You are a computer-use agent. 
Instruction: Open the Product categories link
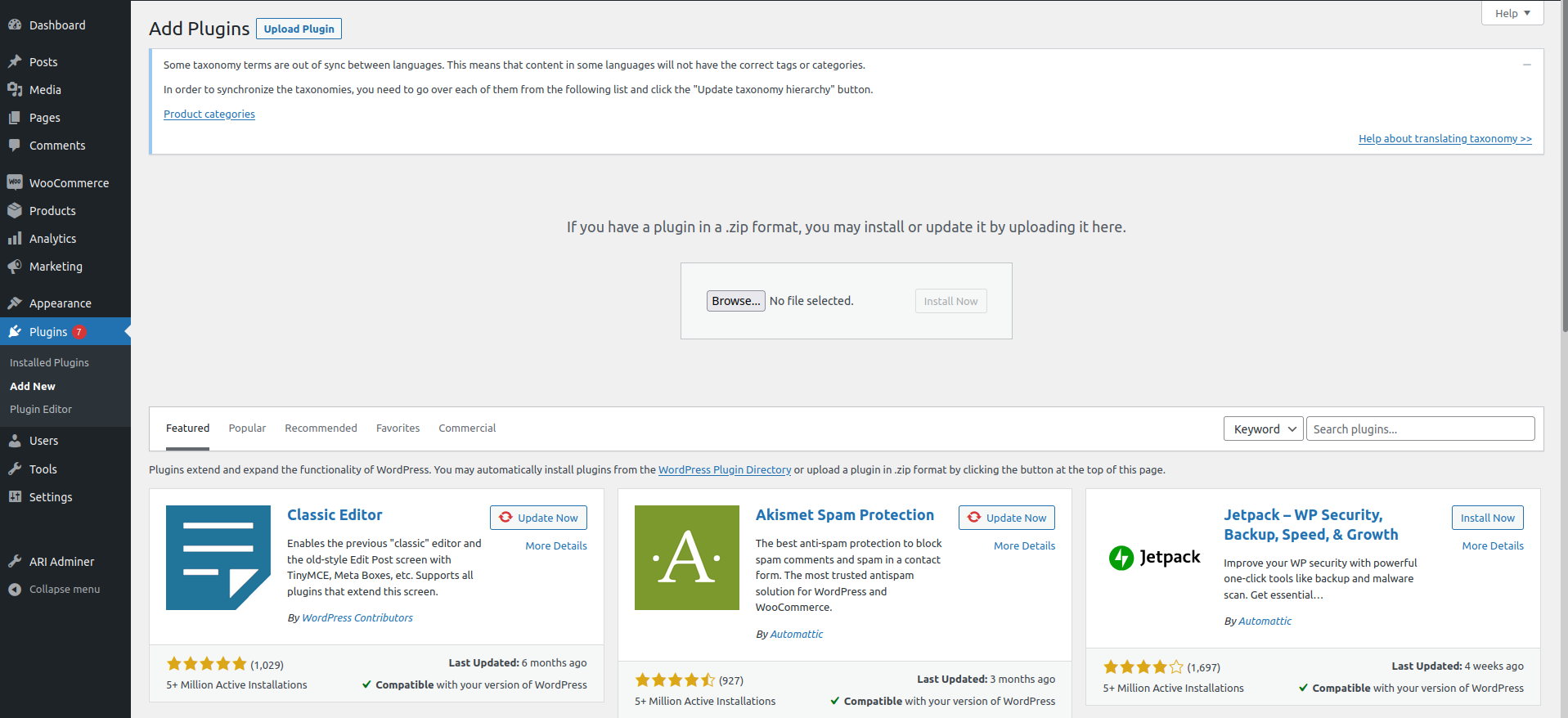tap(209, 114)
